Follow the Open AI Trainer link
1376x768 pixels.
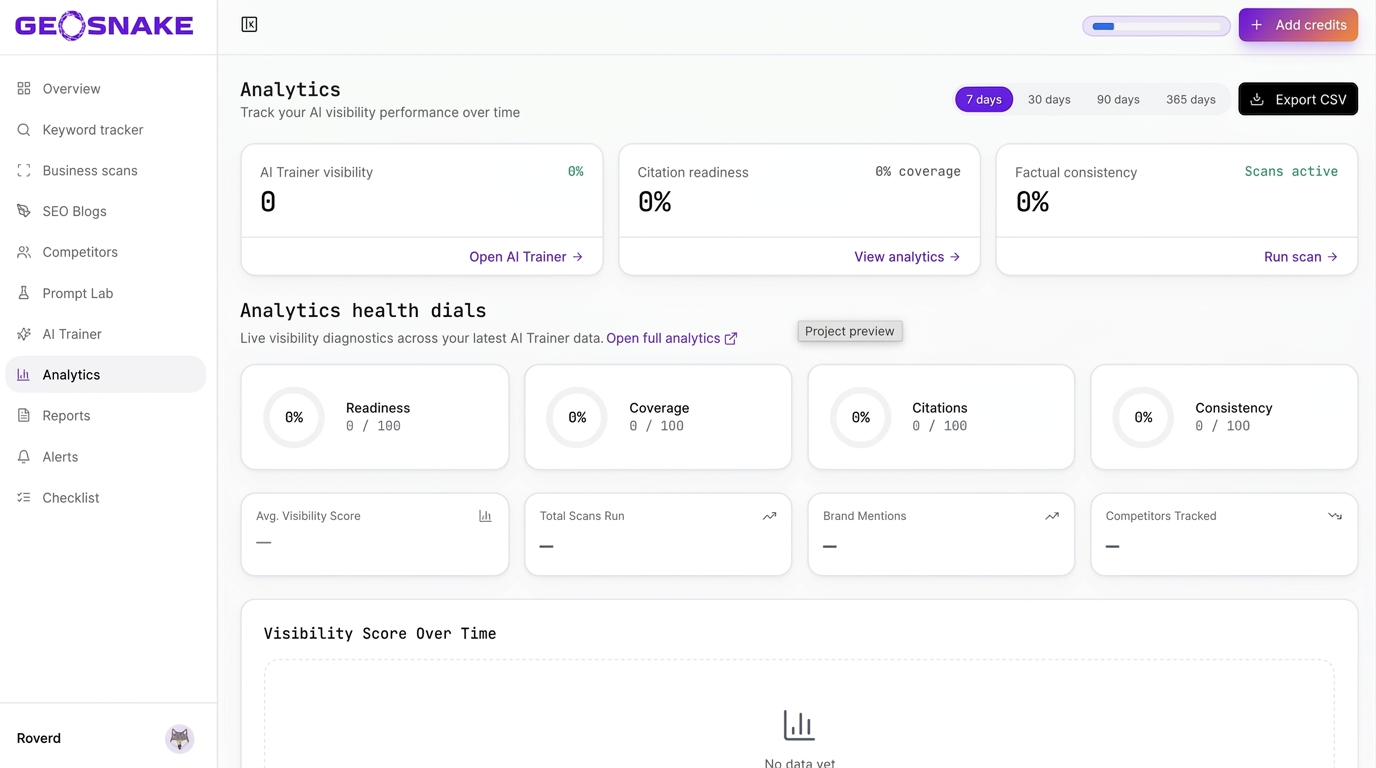pos(526,257)
